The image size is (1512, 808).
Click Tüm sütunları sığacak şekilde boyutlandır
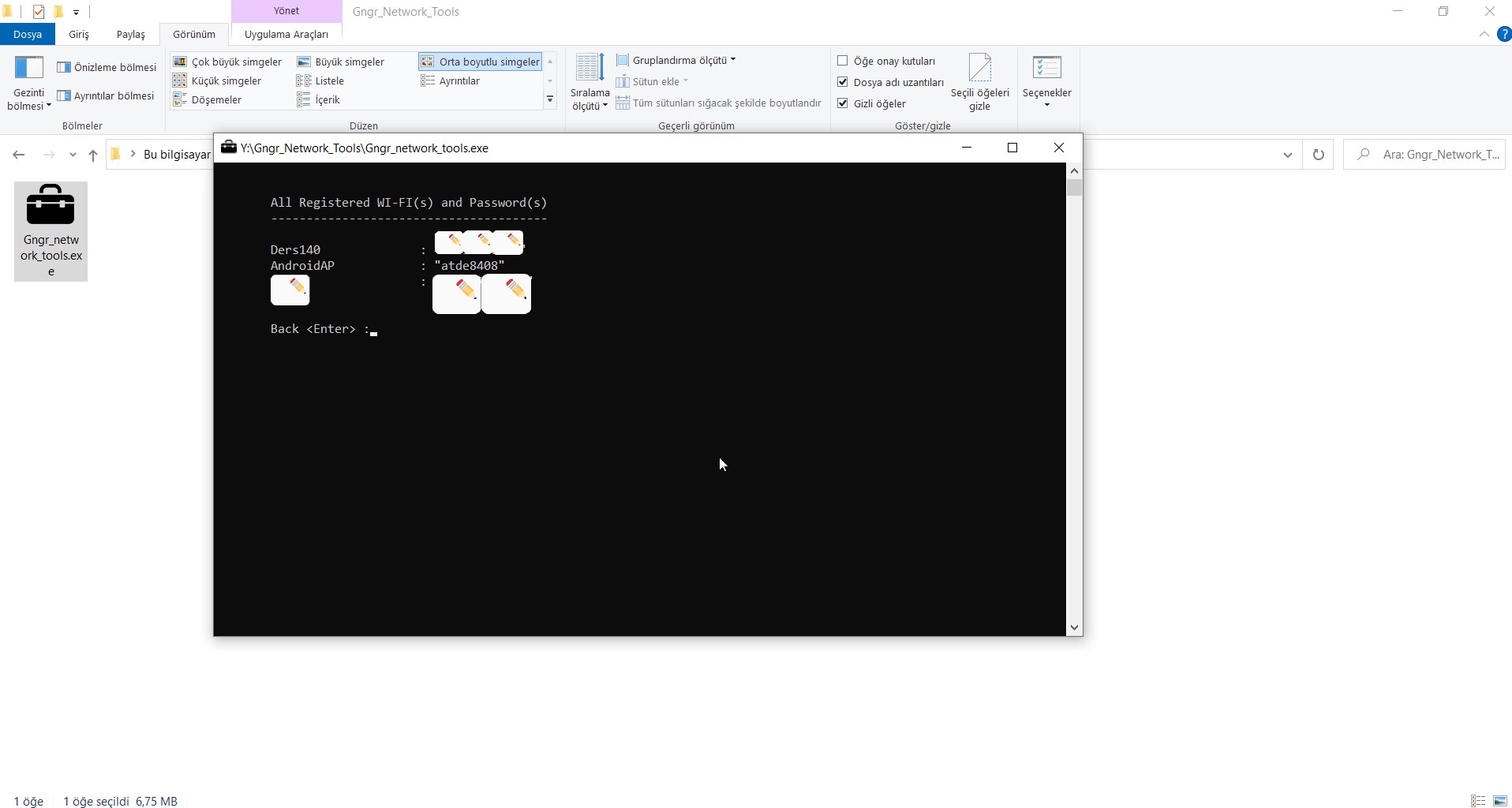(719, 103)
